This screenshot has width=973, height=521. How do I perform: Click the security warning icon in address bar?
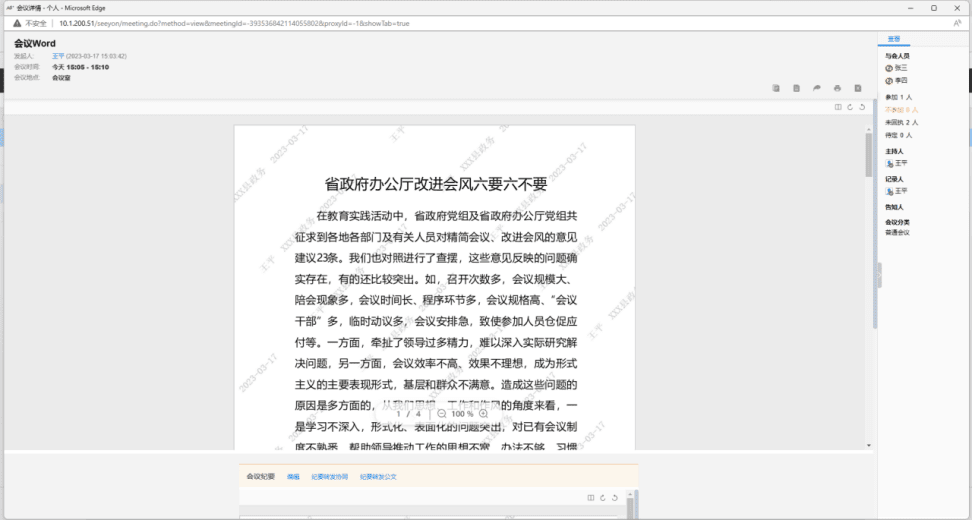[x=17, y=23]
